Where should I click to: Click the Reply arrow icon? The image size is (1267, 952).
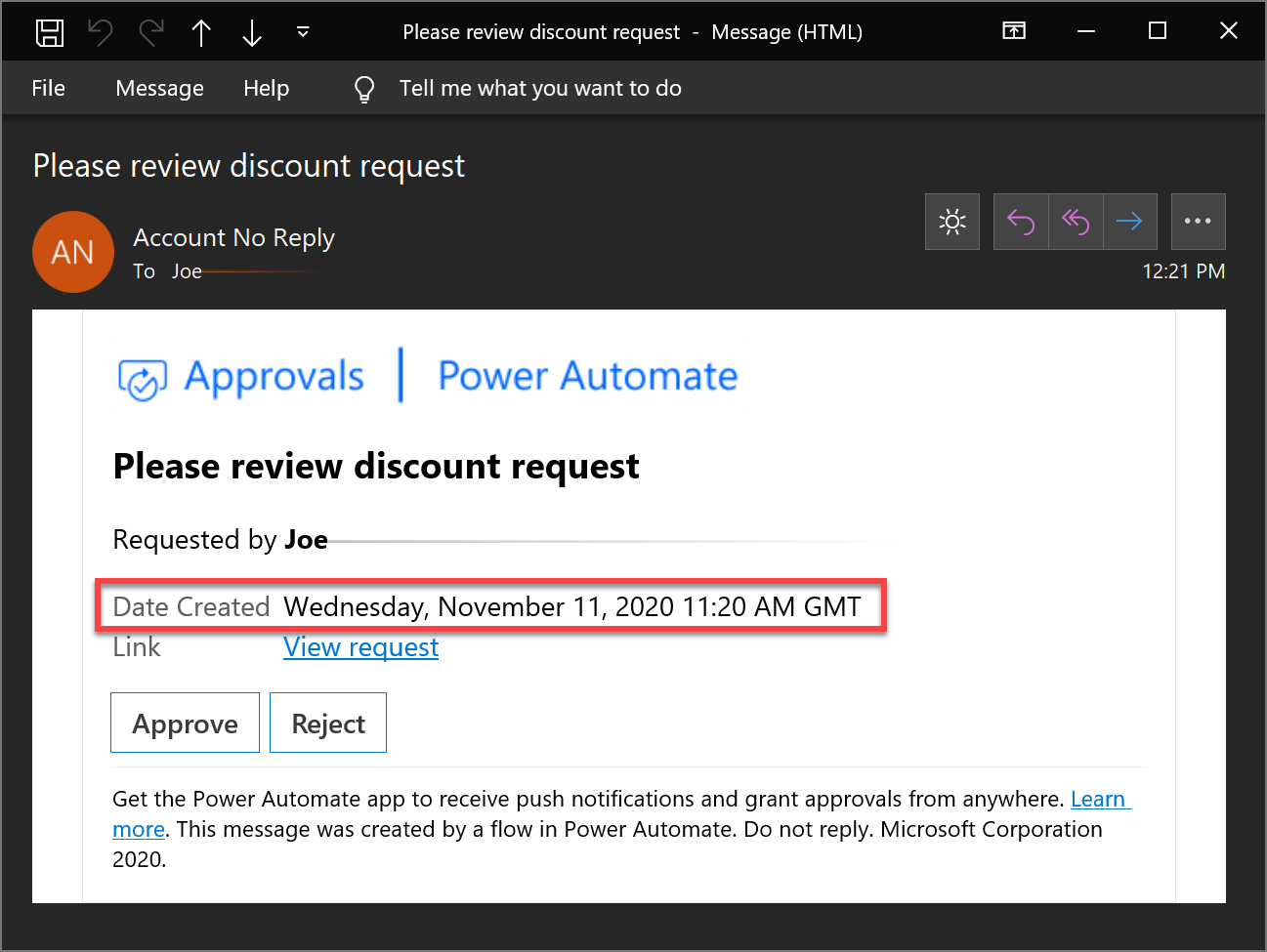click(1021, 222)
